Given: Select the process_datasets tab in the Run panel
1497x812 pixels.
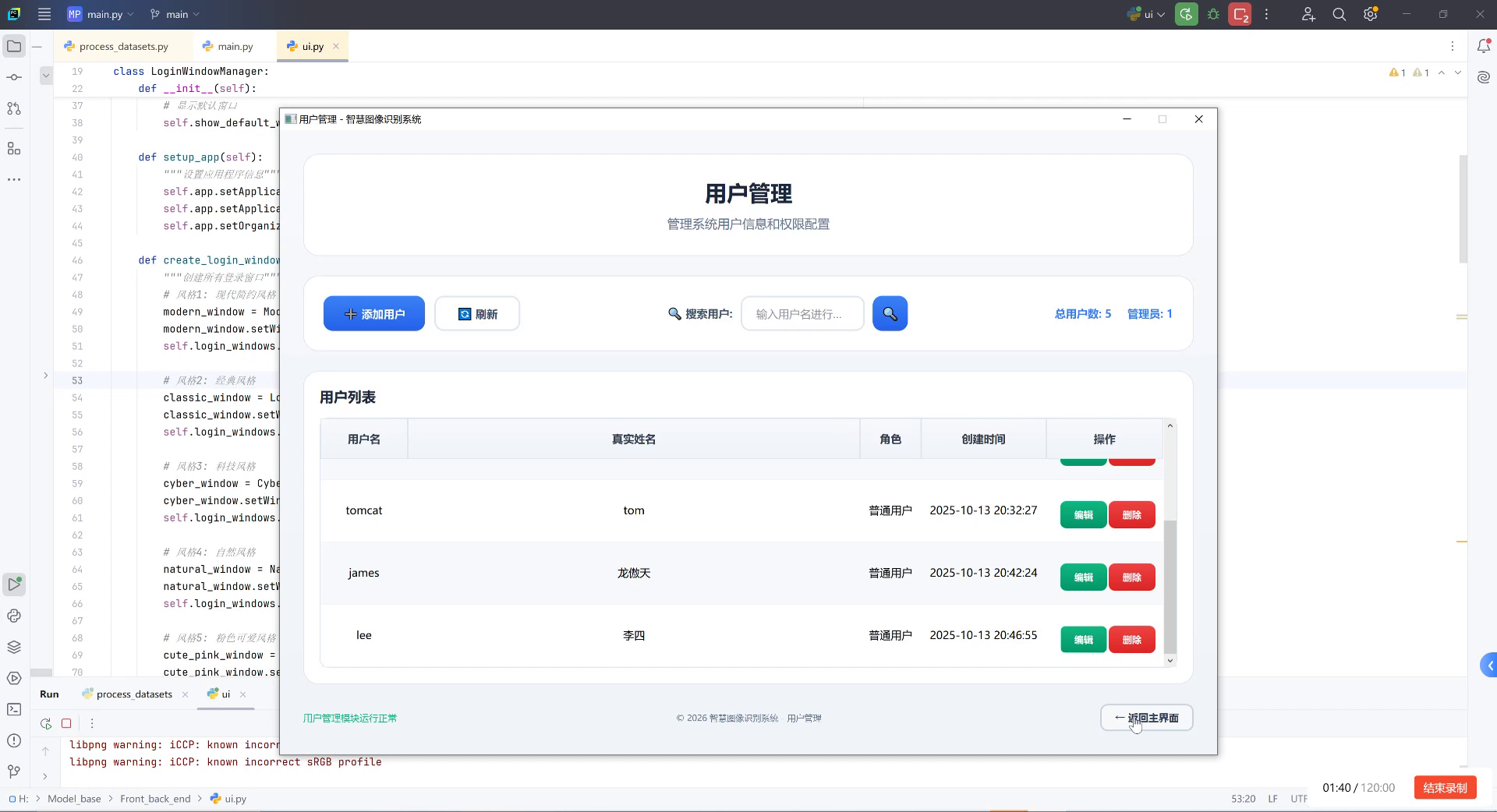Looking at the screenshot, I should 133,694.
